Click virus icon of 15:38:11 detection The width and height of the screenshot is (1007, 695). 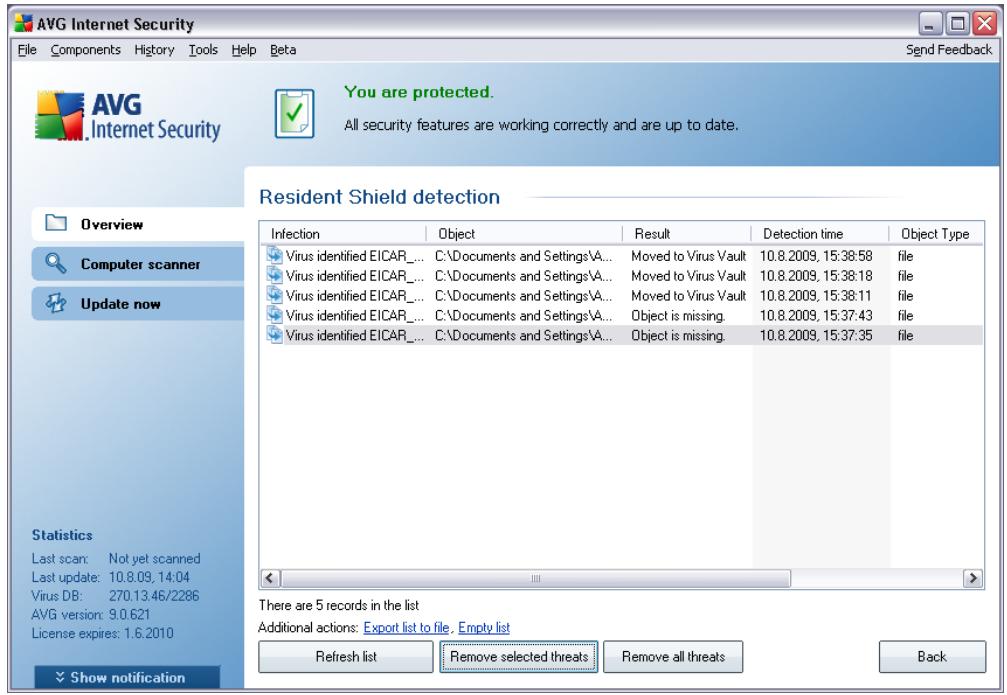pyautogui.click(x=275, y=295)
